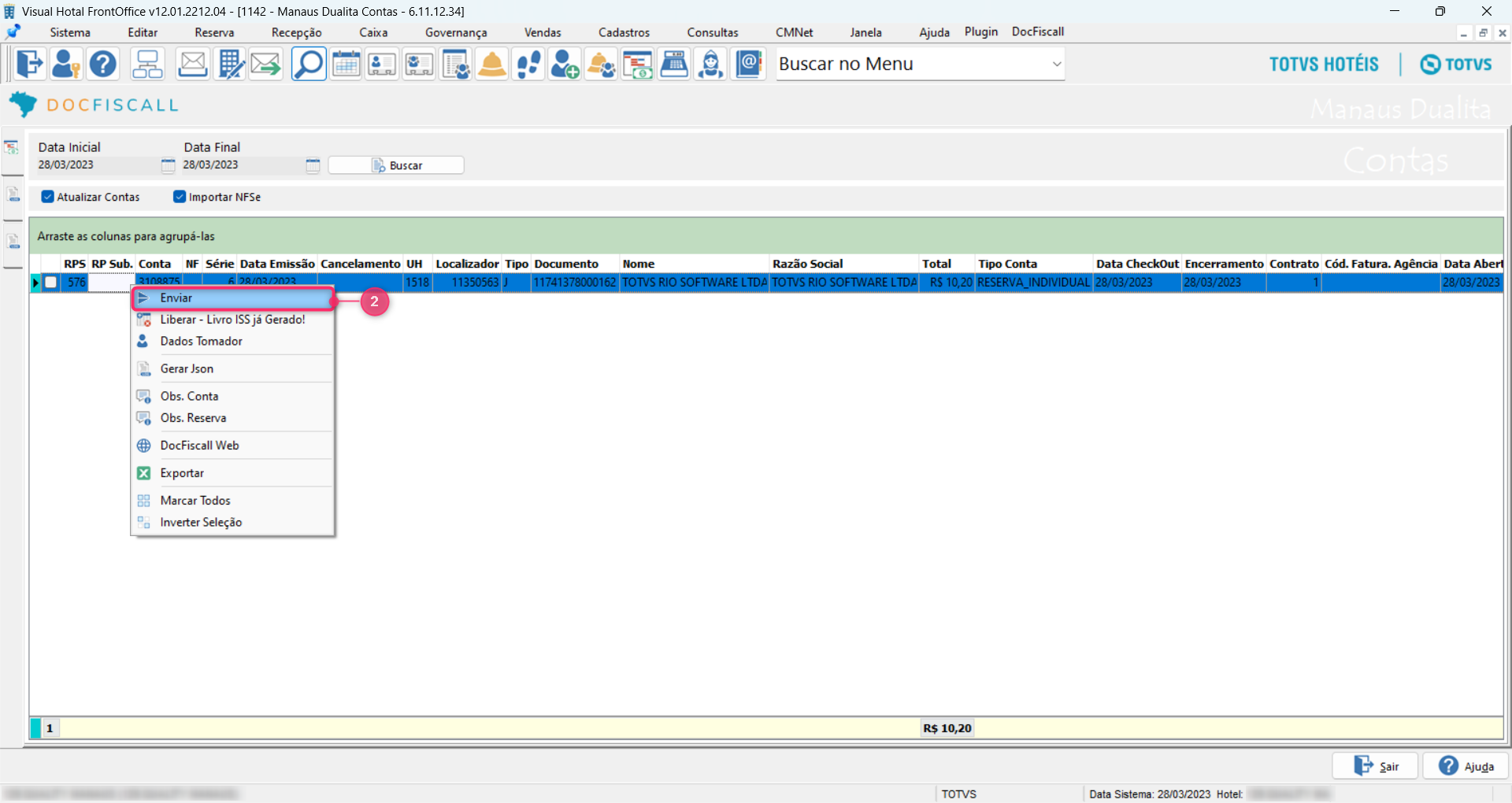The image size is (1512, 803).
Task: Click the TOTVS HOTÉIS logo
Action: (1324, 64)
